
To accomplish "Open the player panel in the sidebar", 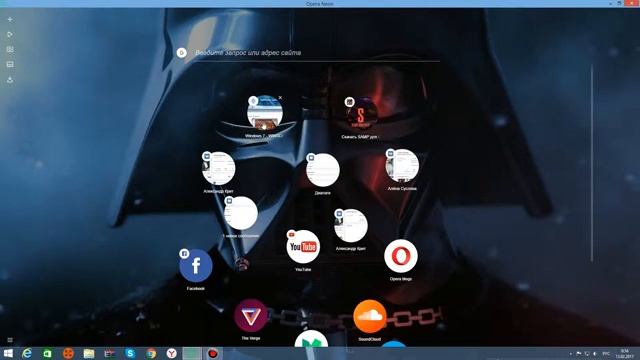I will pos(10,34).
